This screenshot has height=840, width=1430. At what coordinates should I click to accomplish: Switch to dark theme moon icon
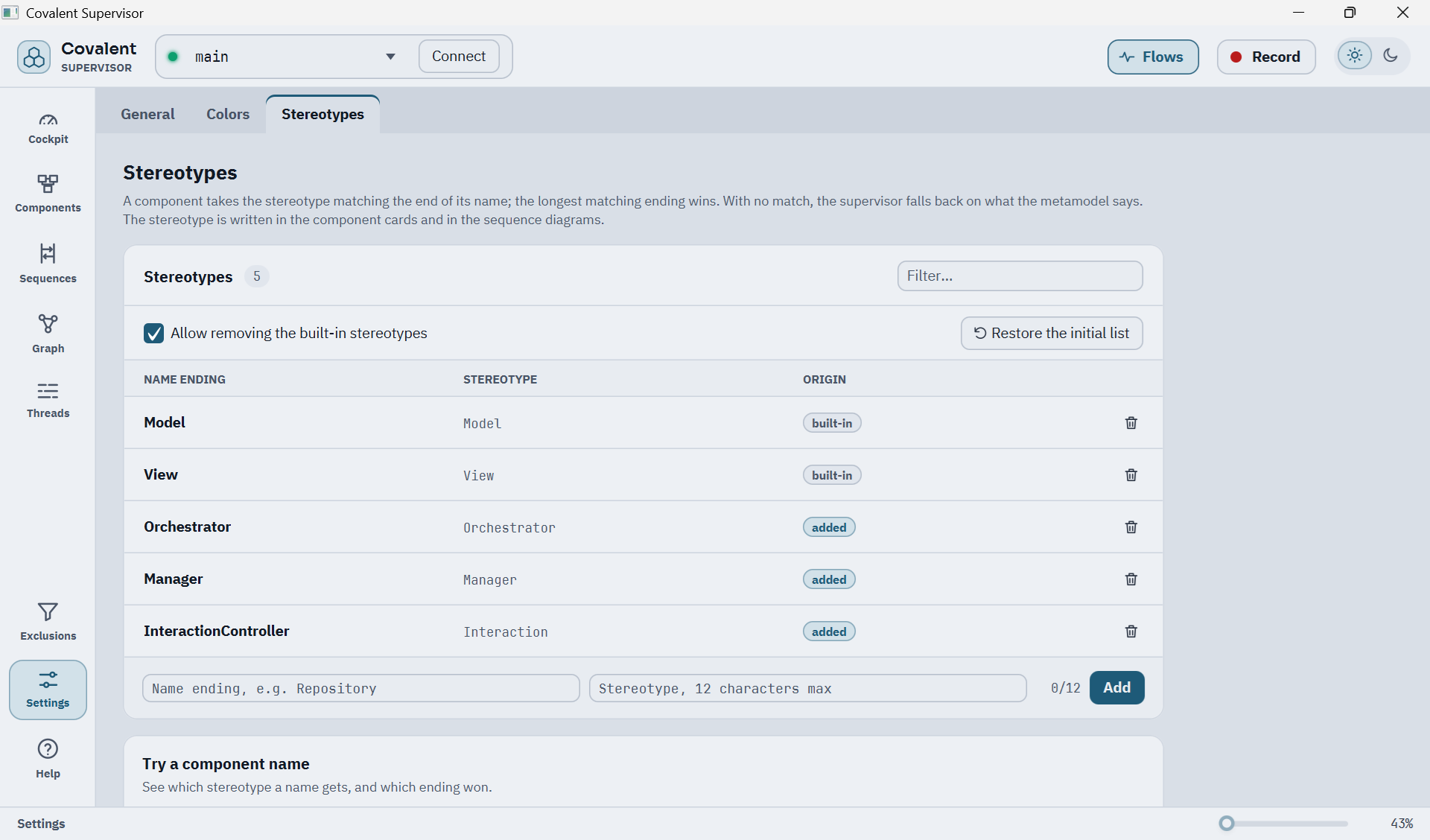coord(1390,56)
